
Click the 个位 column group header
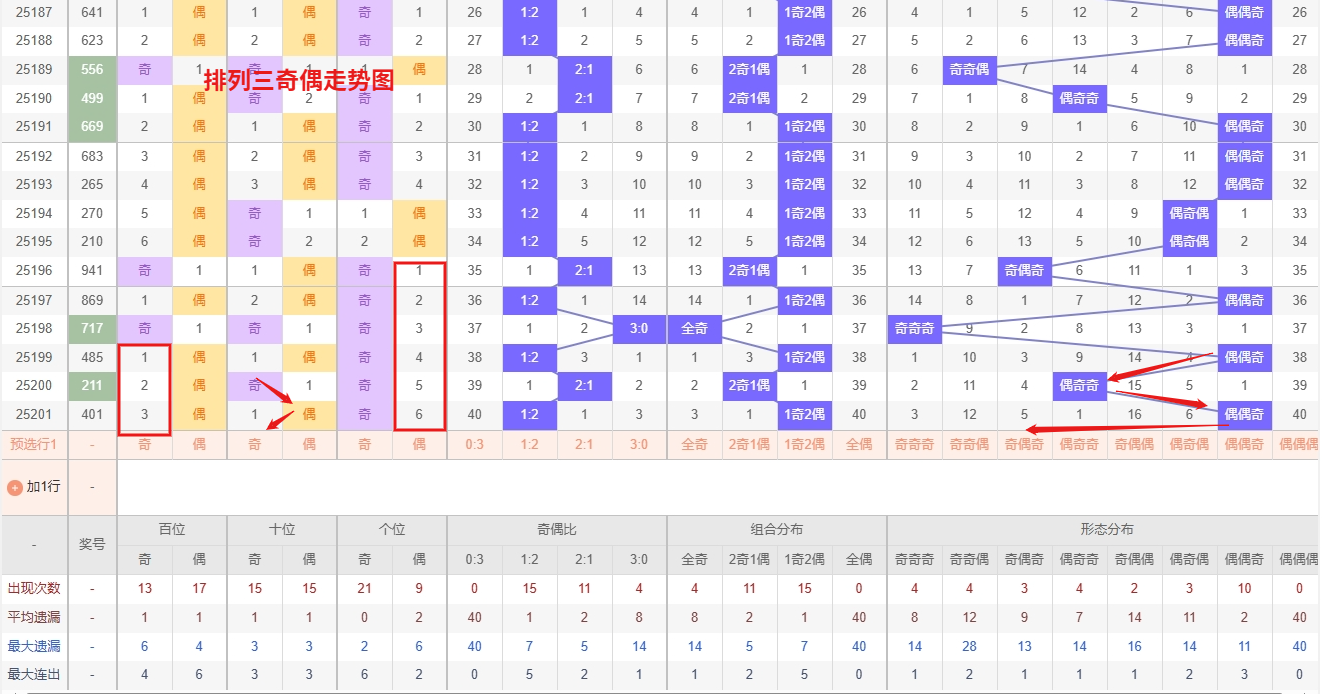coord(392,530)
